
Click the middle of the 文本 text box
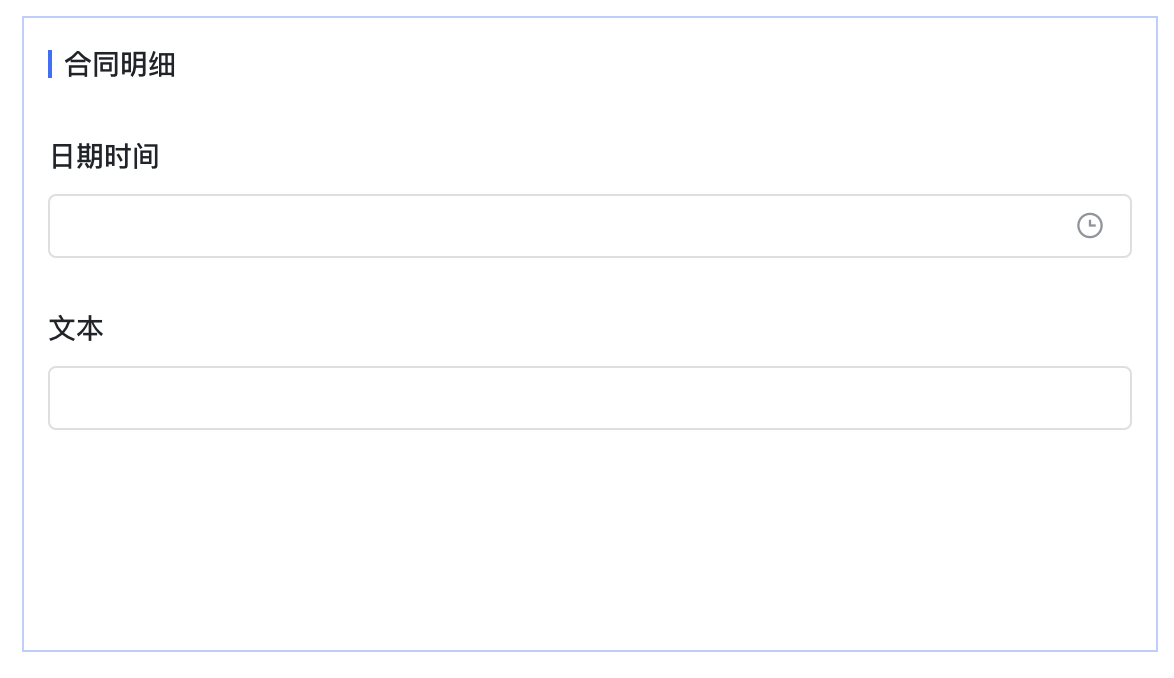pos(589,398)
